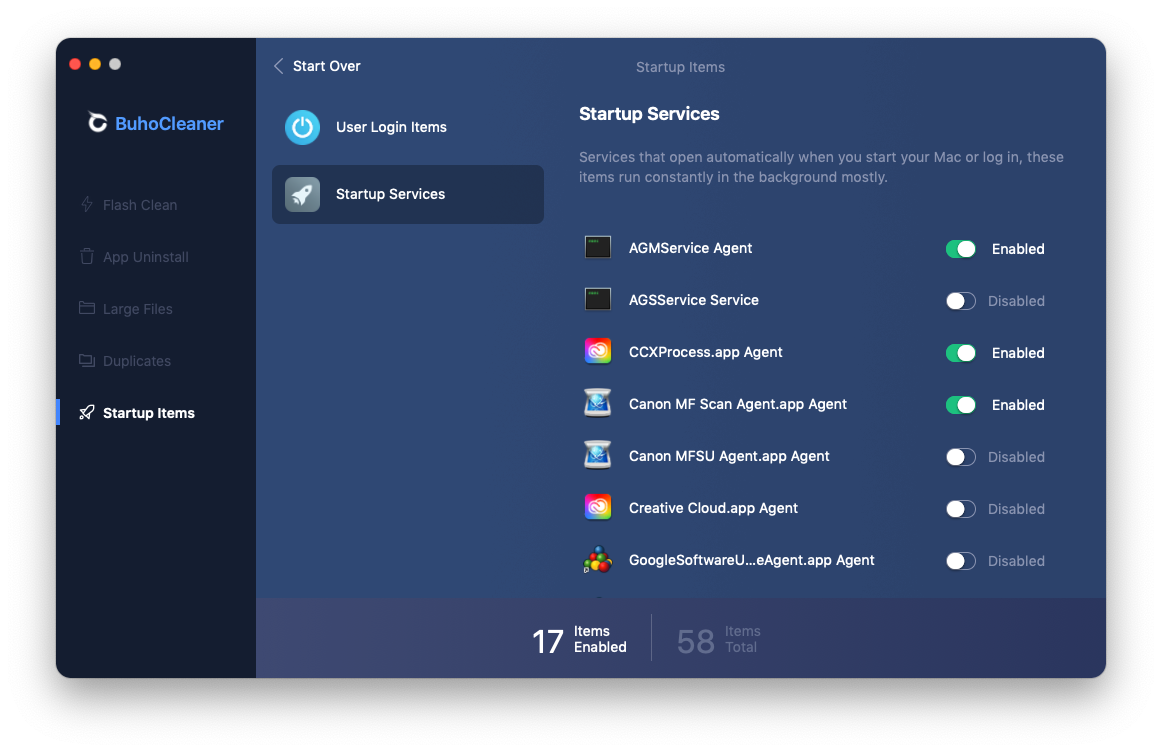Click the User Login Items power icon
This screenshot has height=752, width=1162.
tap(302, 127)
